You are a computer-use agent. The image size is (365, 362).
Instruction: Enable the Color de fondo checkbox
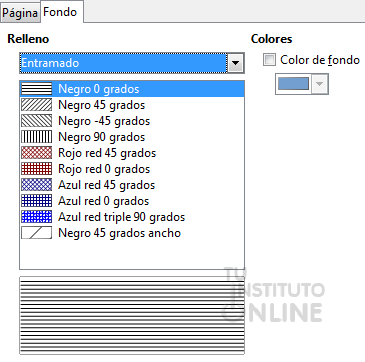pos(269,60)
